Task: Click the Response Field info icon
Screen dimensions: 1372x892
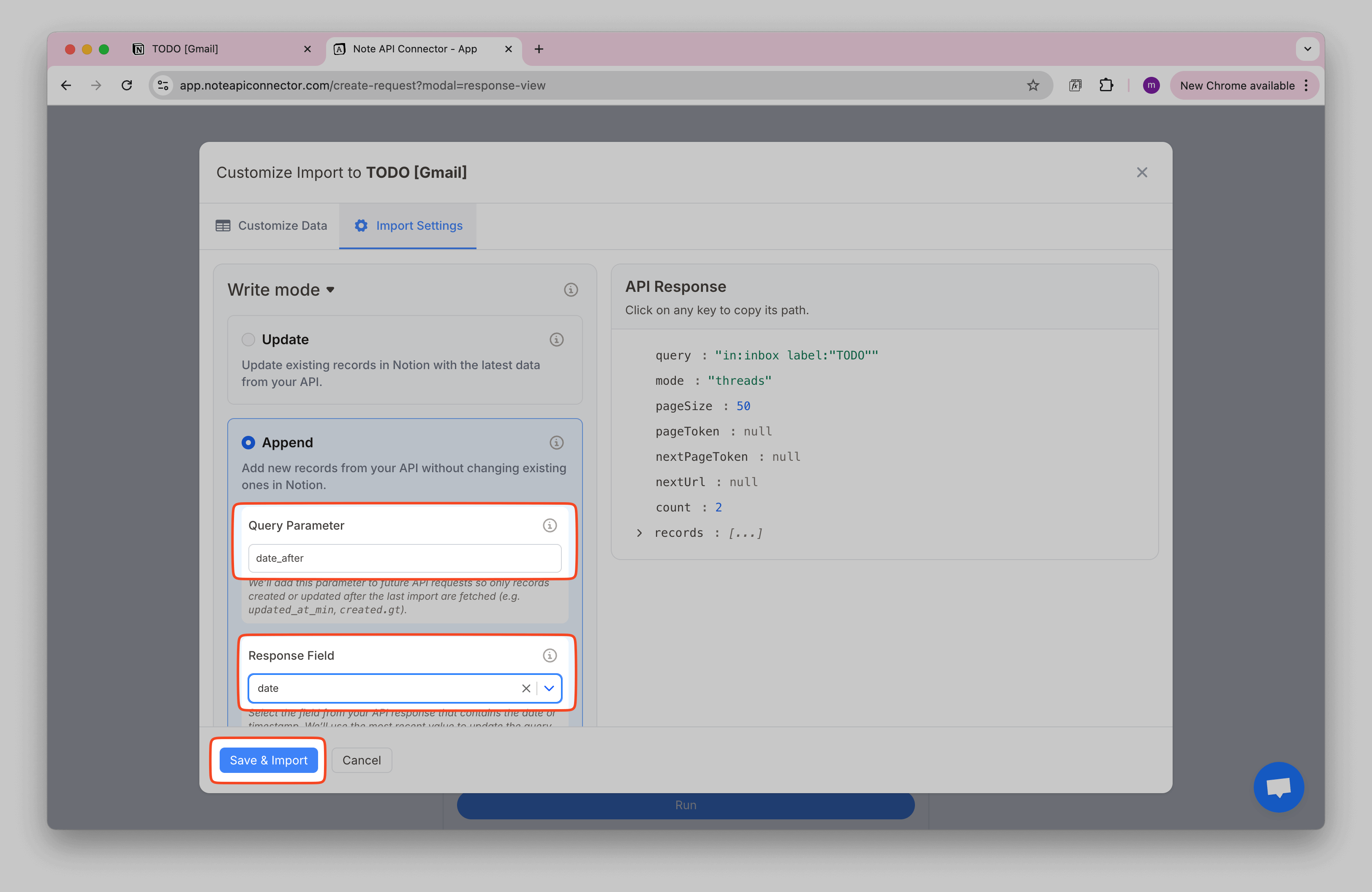Action: (550, 656)
